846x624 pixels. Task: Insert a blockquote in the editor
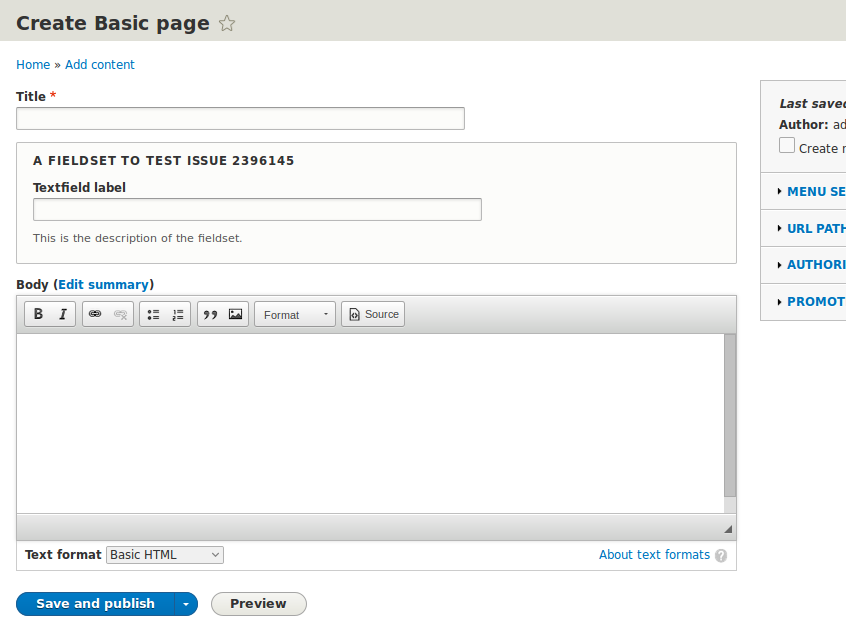(210, 313)
